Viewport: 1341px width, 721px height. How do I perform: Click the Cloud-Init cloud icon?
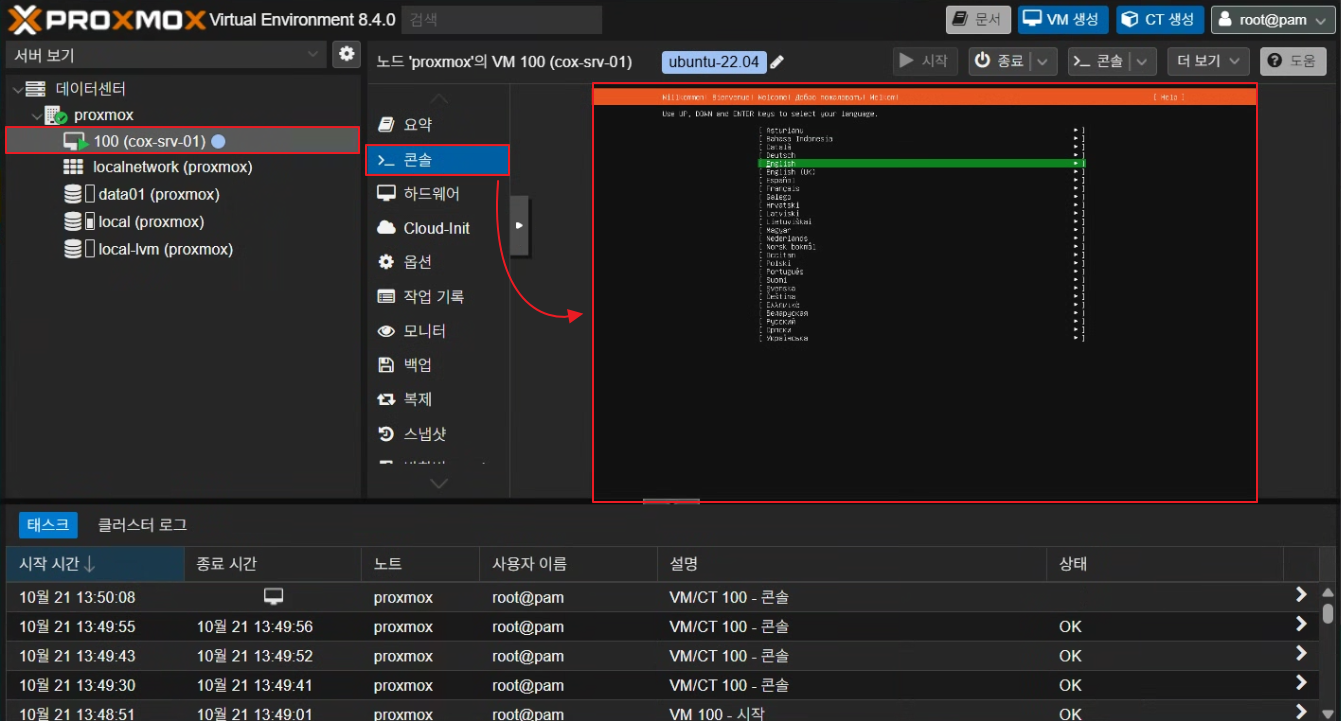tap(386, 228)
